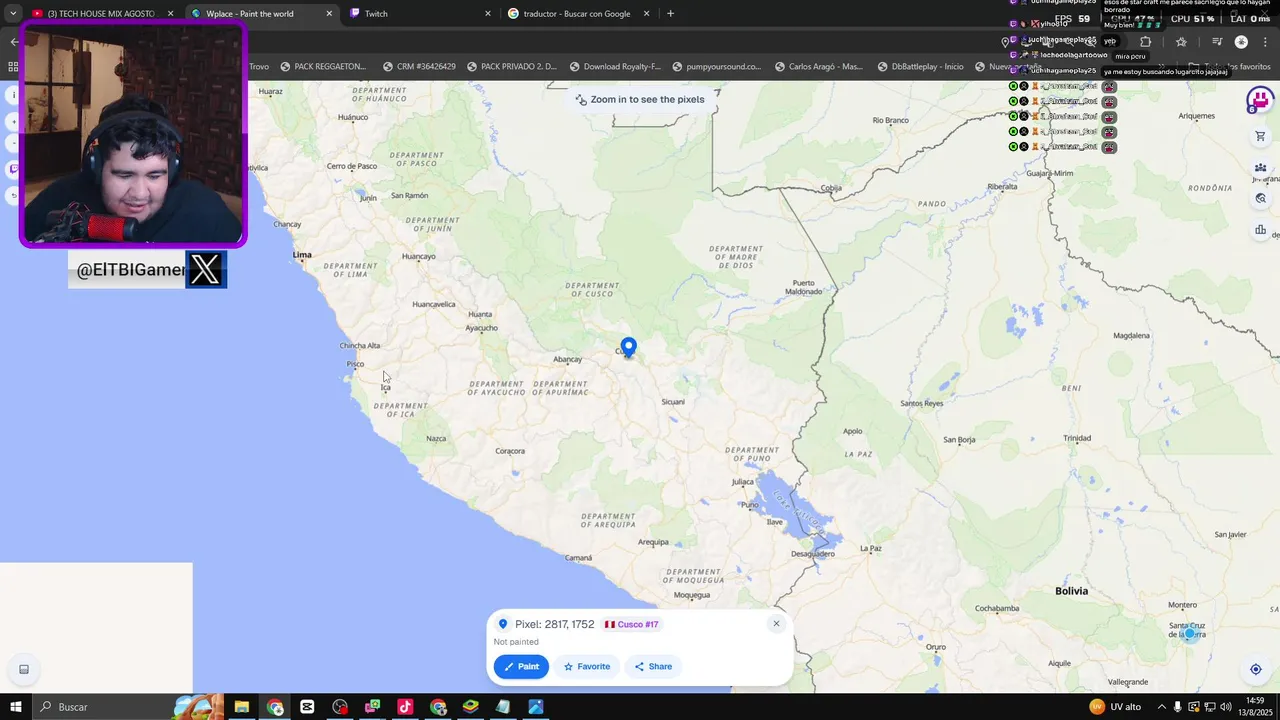The image size is (1280, 720).
Task: Click the Ayacucho city label
Action: coord(481,328)
